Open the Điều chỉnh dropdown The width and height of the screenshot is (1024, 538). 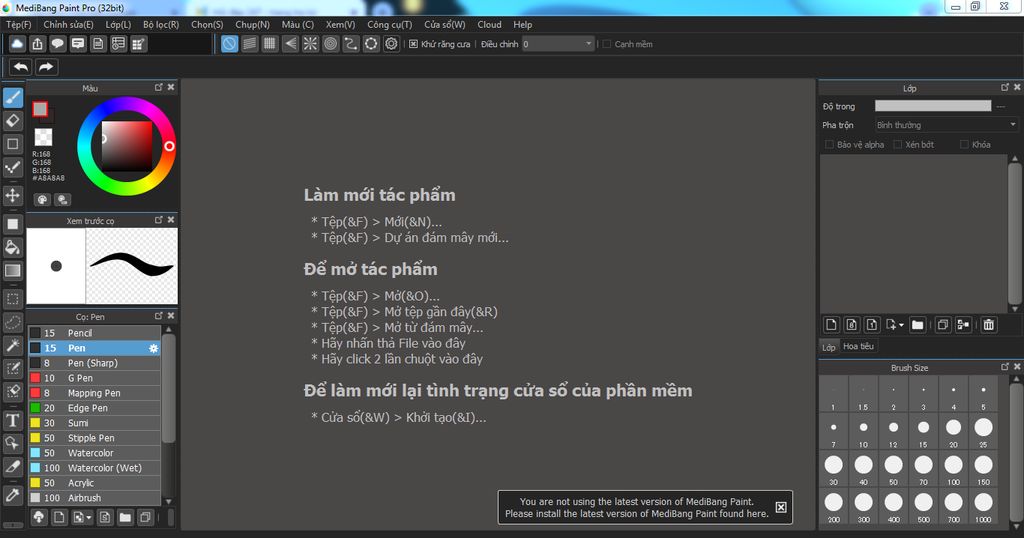click(x=558, y=44)
